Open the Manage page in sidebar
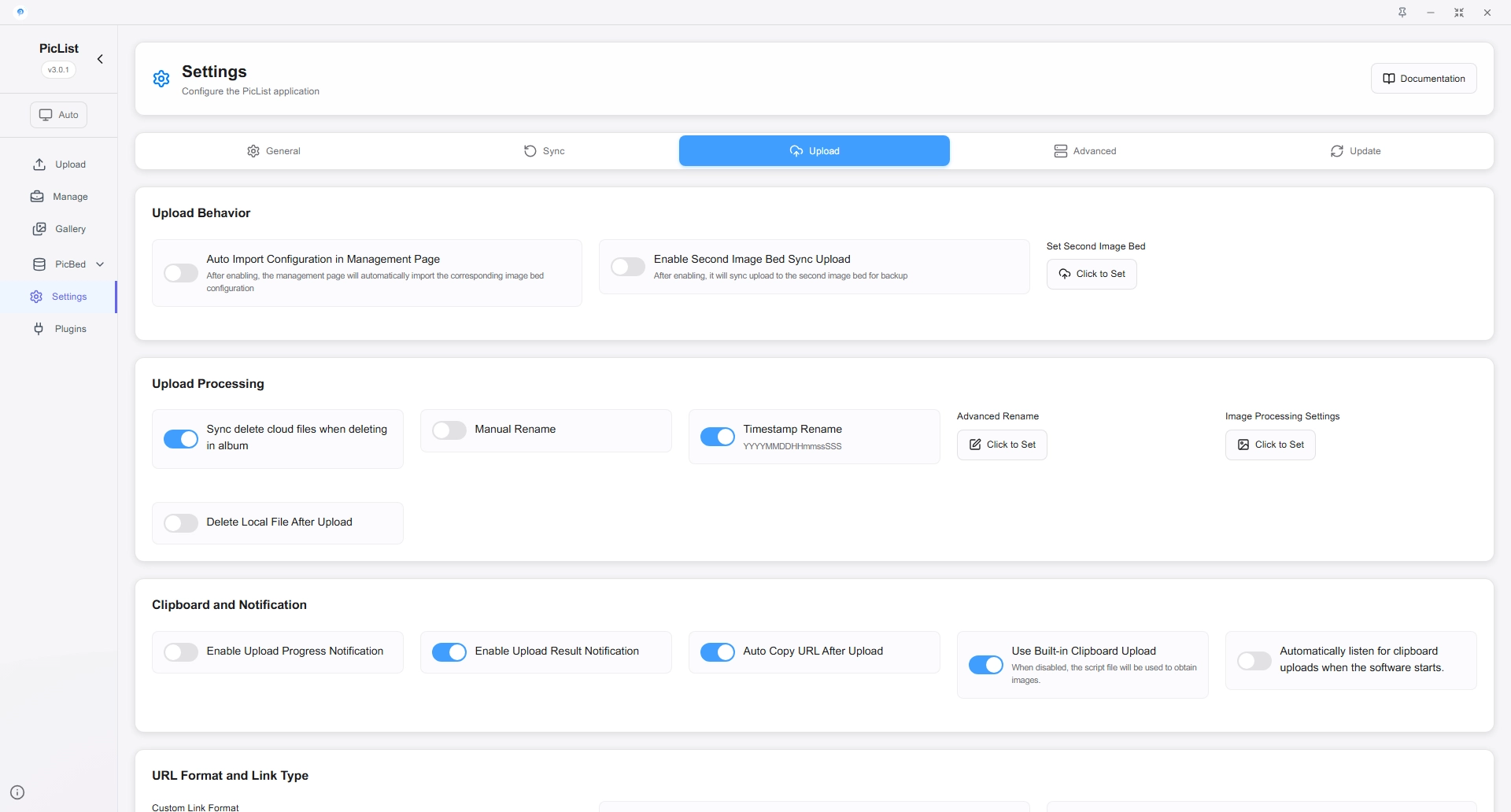 pos(59,197)
